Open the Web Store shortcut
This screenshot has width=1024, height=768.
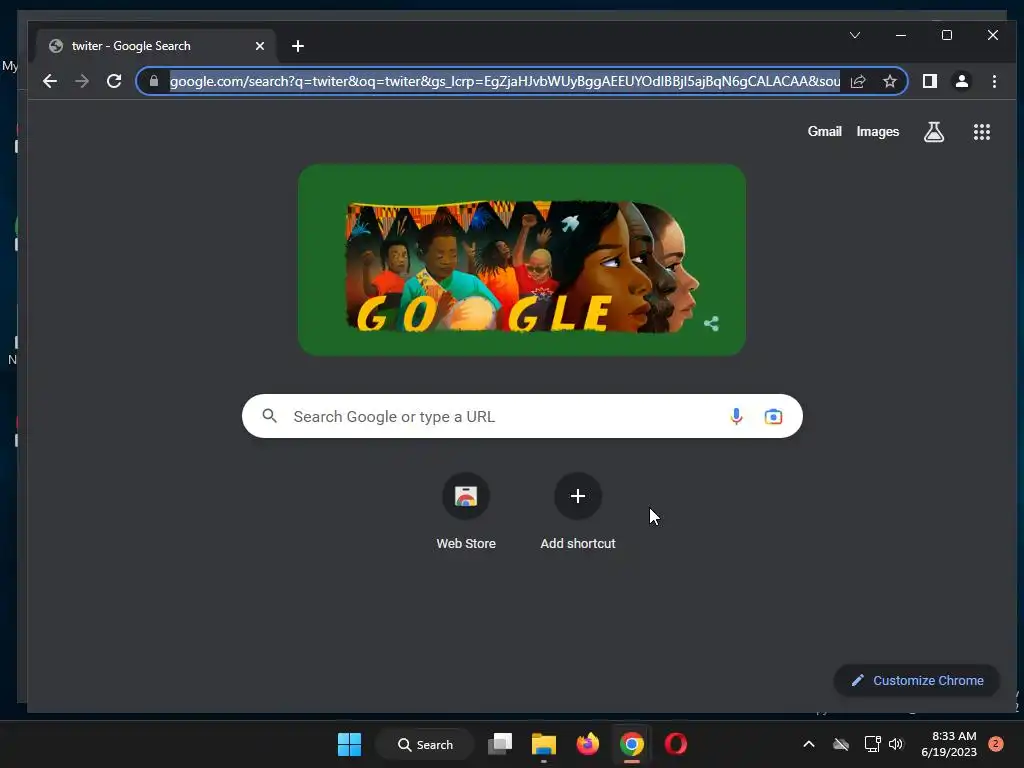click(x=466, y=512)
